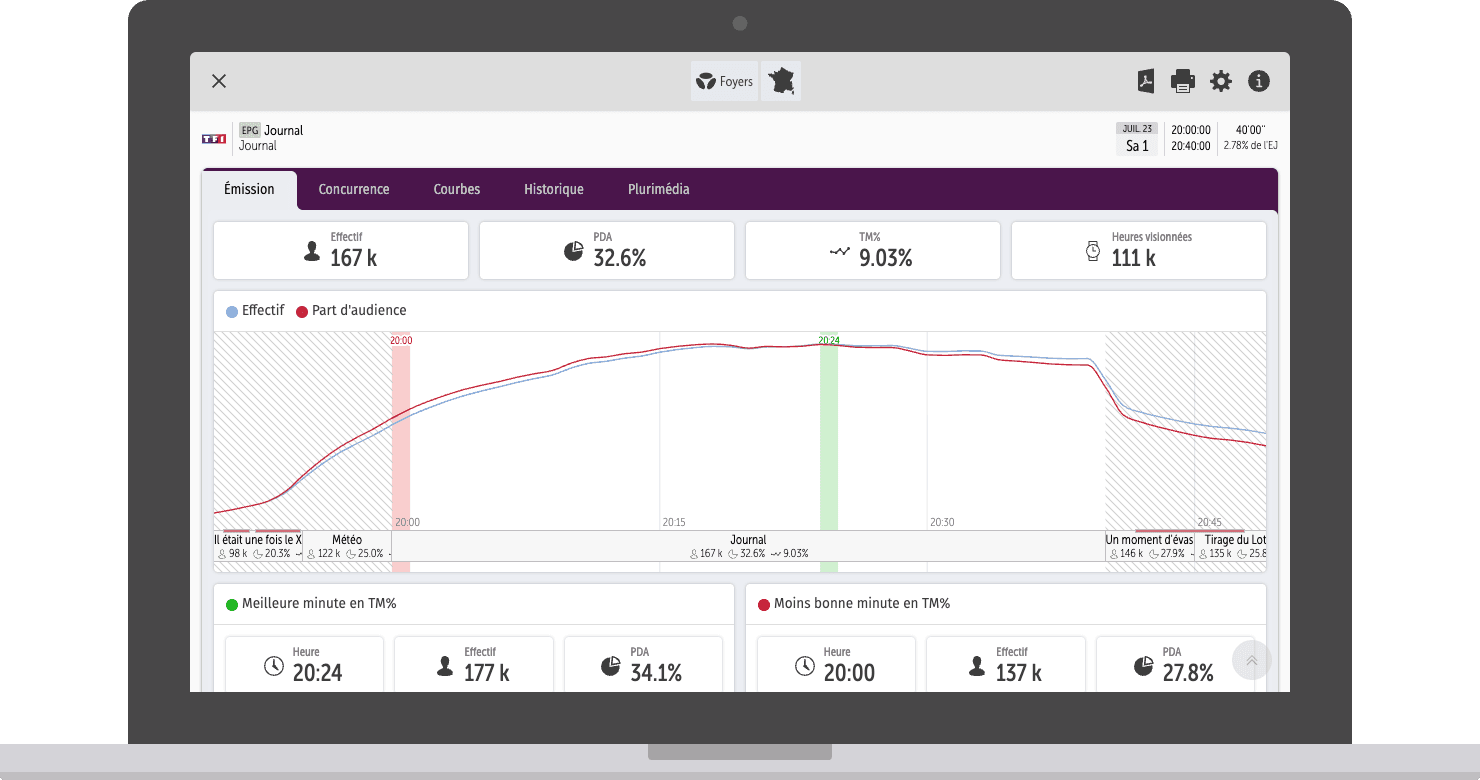1480x780 pixels.
Task: Export report with the PDF icon
Action: point(1146,81)
